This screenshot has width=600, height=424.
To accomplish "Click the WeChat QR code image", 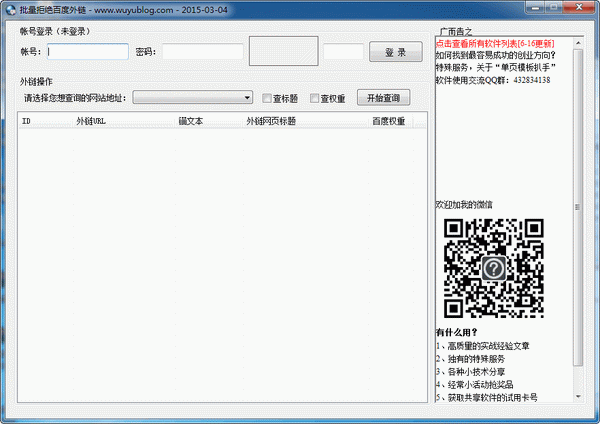I will pyautogui.click(x=494, y=268).
